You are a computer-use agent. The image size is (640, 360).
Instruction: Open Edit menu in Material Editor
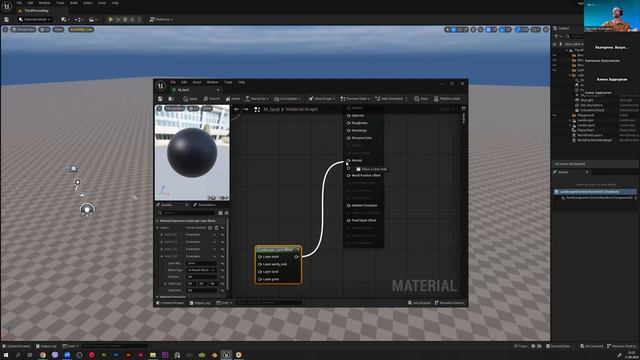pos(184,82)
